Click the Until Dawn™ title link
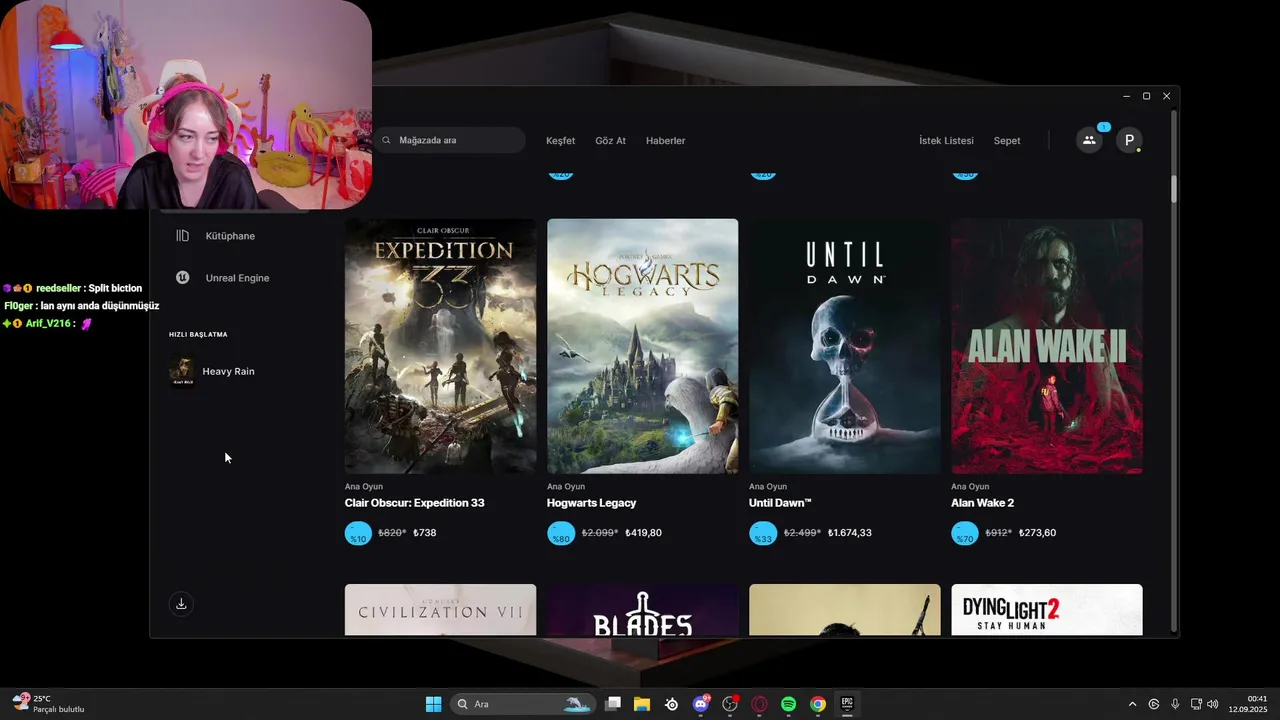Image resolution: width=1280 pixels, height=720 pixels. pyautogui.click(x=780, y=503)
